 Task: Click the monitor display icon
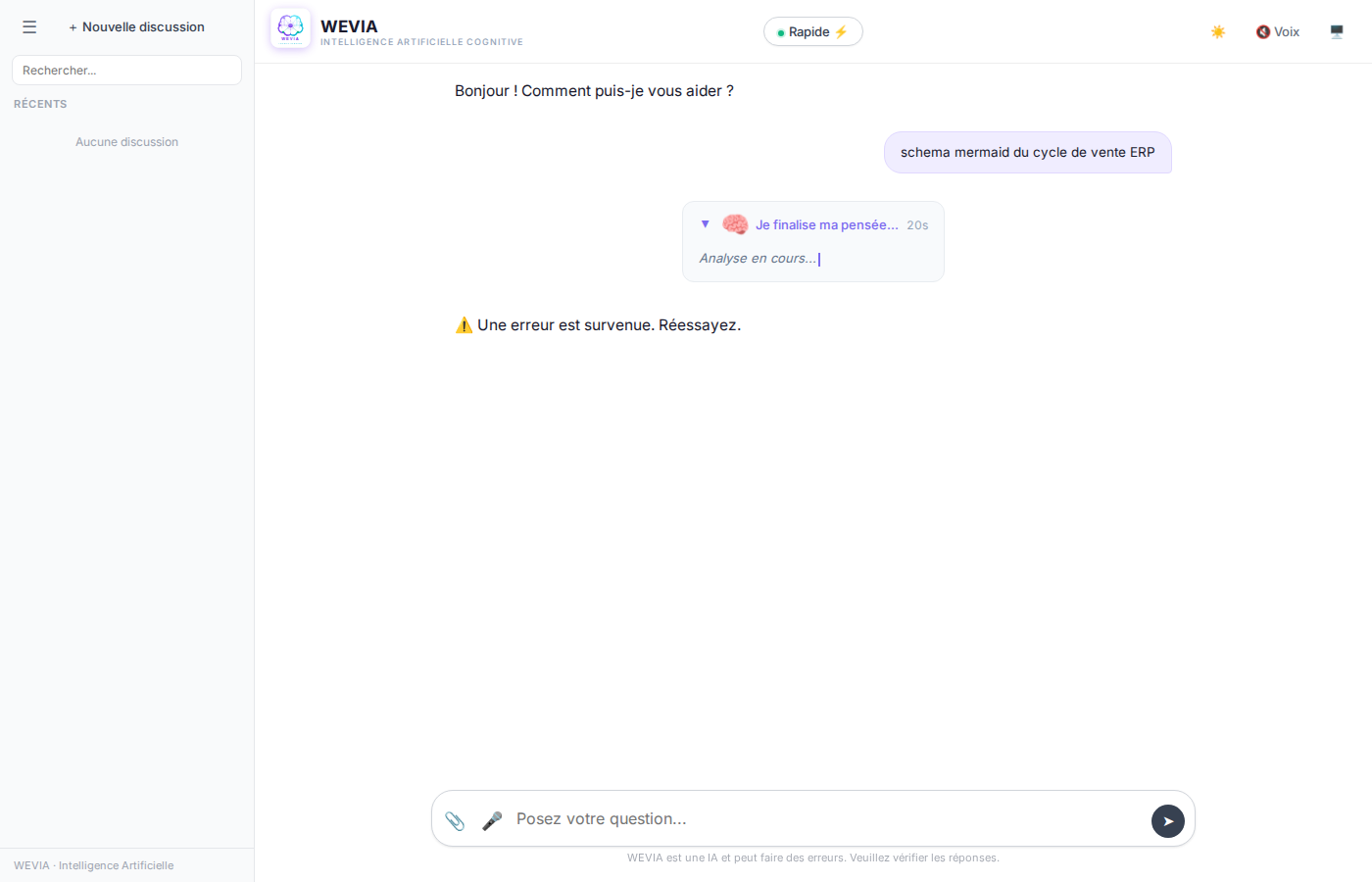pos(1337,32)
